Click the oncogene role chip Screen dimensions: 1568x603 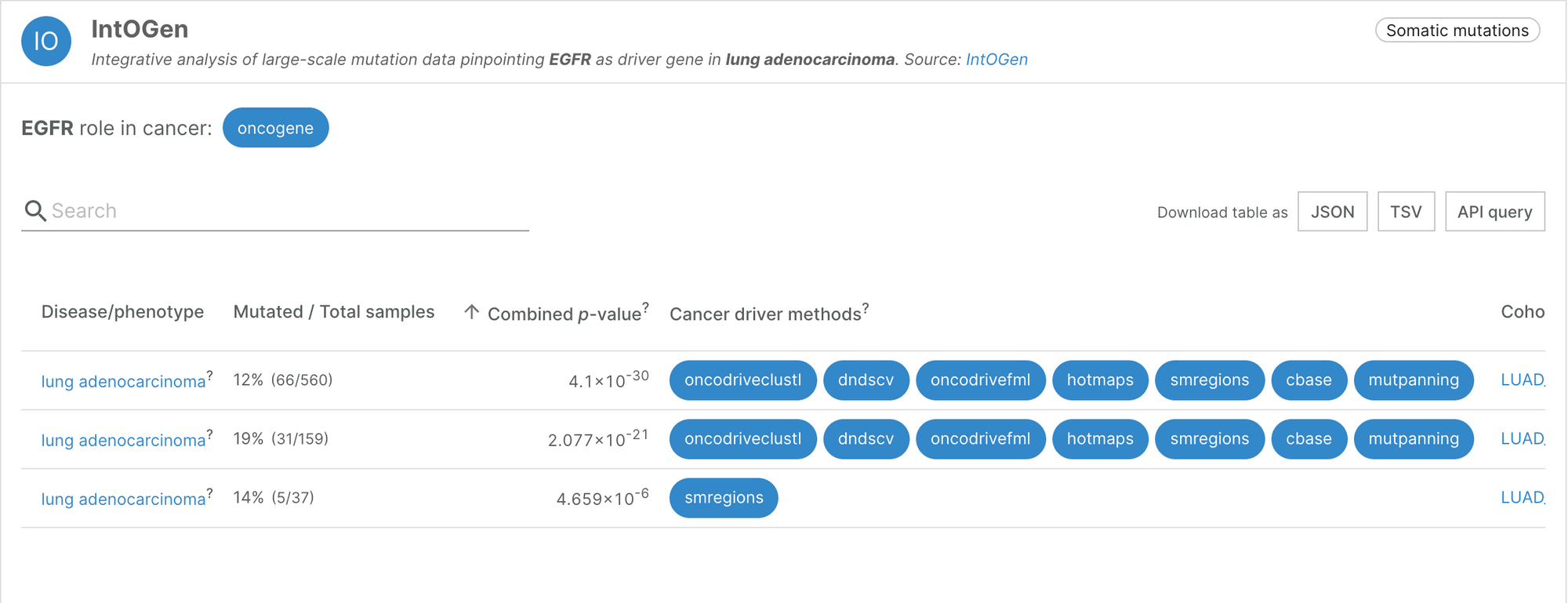[x=275, y=128]
